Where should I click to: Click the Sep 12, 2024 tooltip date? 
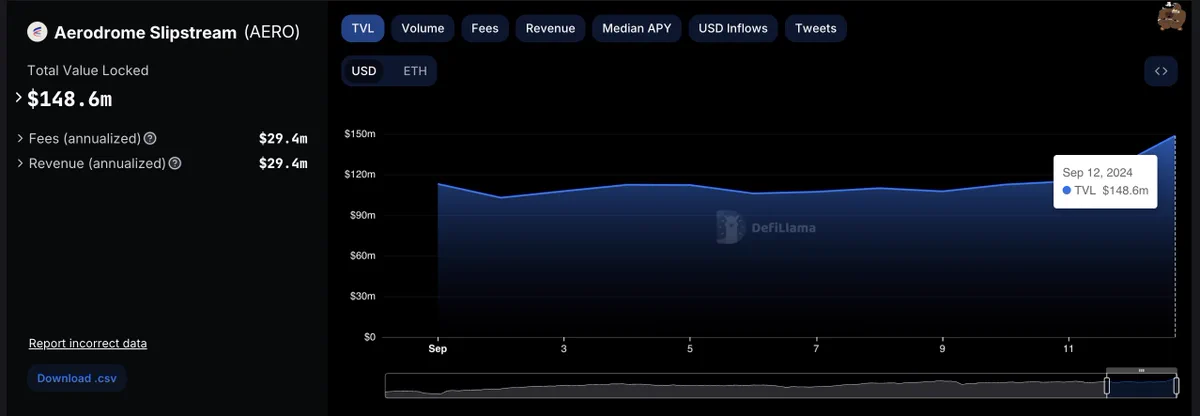[1096, 172]
